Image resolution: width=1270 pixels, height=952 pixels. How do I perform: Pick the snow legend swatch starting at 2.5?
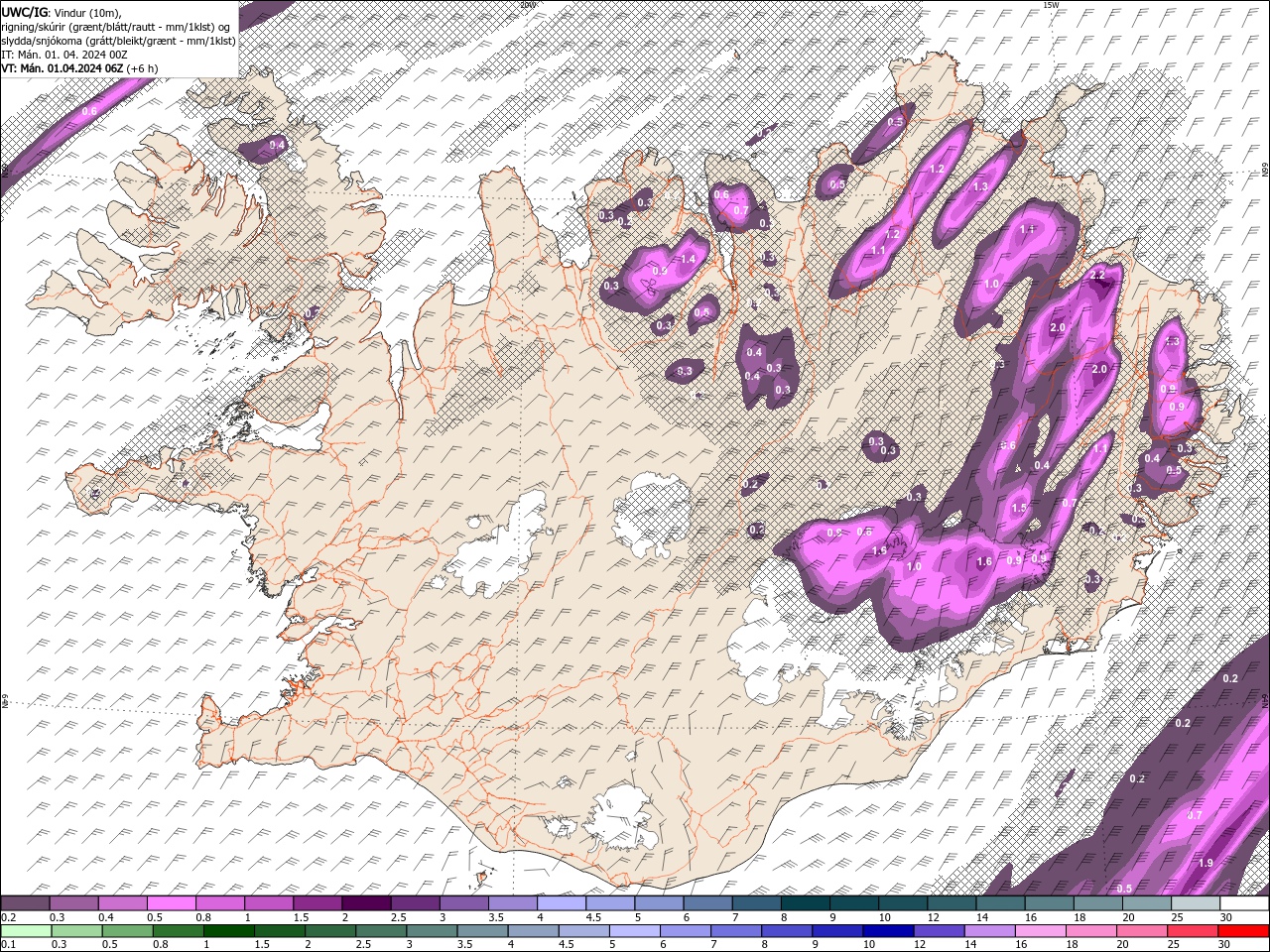[415, 903]
